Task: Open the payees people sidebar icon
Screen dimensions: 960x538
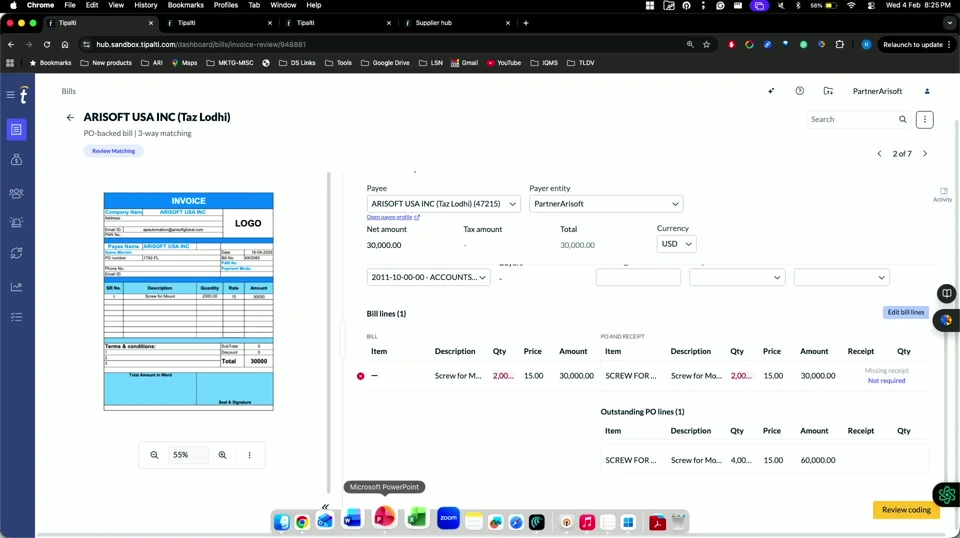Action: [17, 193]
